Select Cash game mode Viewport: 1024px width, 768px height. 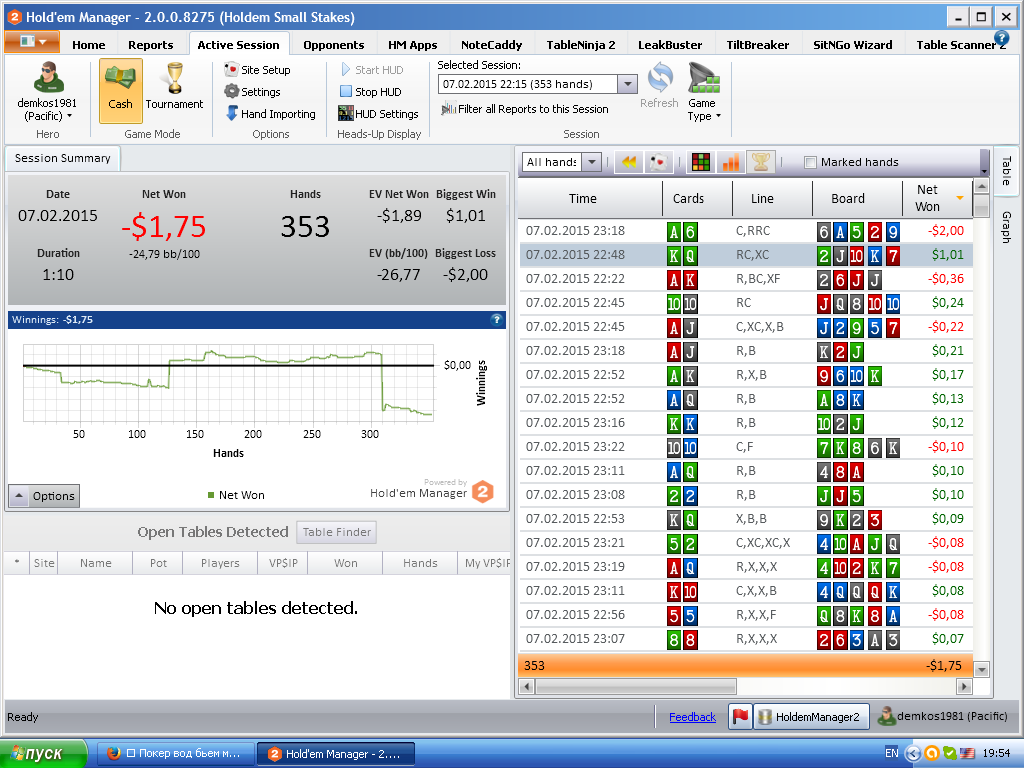click(x=120, y=91)
